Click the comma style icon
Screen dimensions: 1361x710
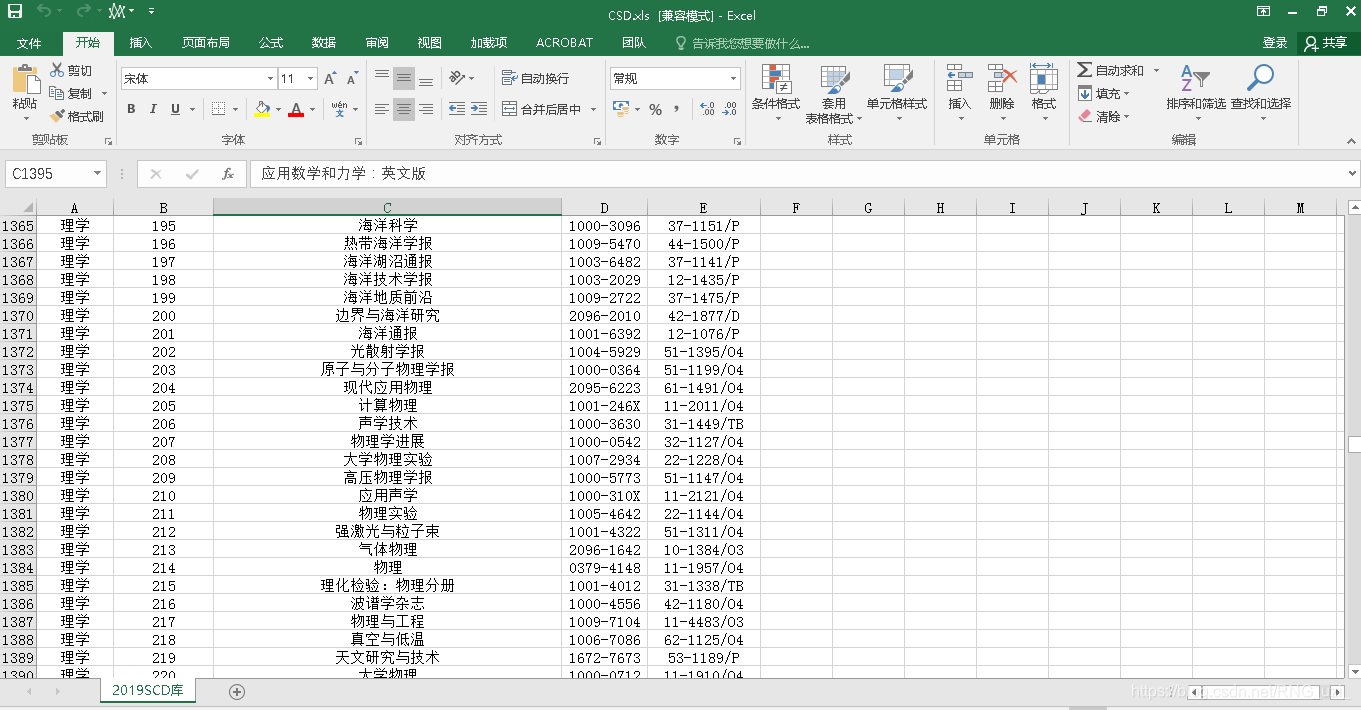(677, 108)
